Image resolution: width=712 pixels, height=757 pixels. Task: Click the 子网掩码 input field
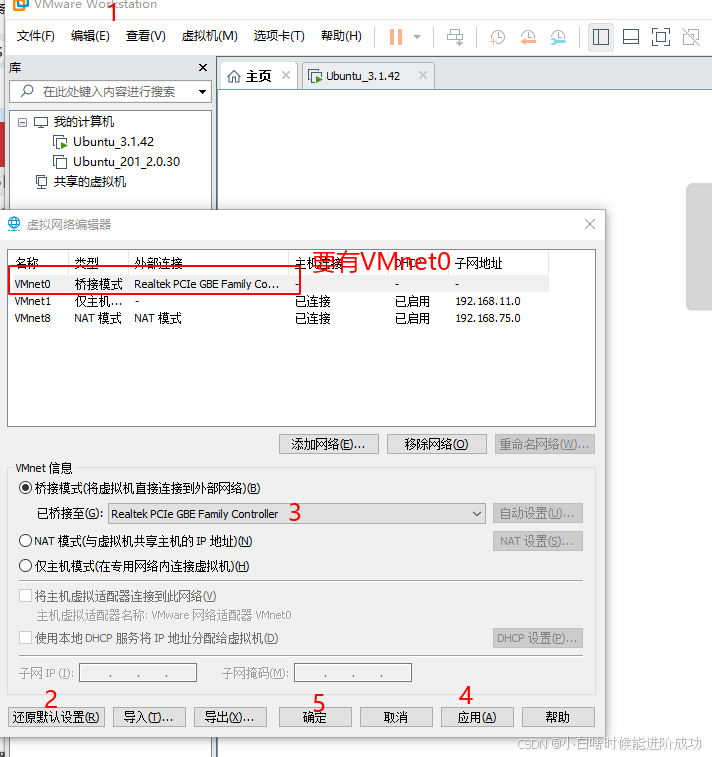click(353, 673)
